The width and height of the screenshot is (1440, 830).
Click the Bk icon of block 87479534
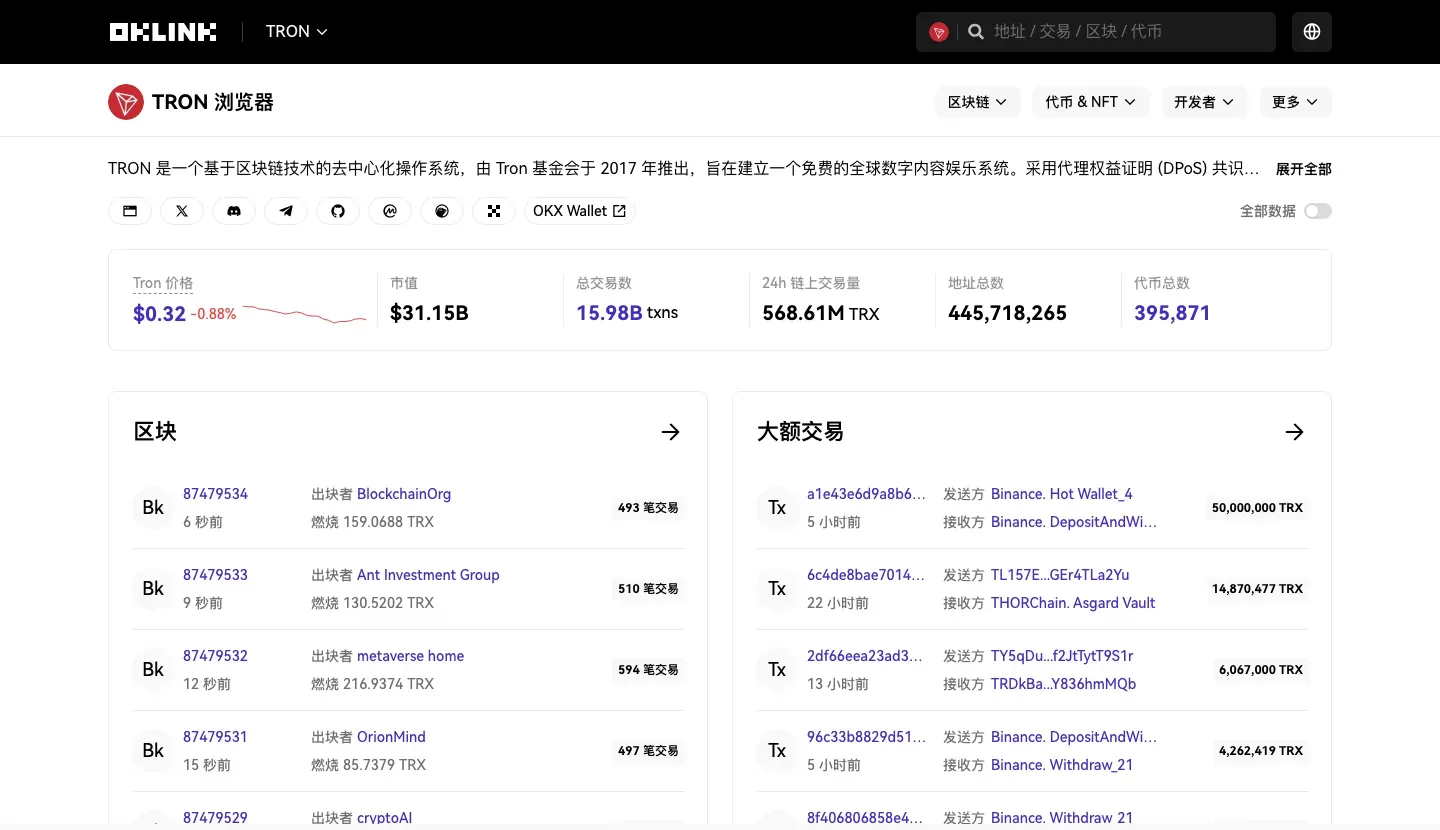[153, 508]
